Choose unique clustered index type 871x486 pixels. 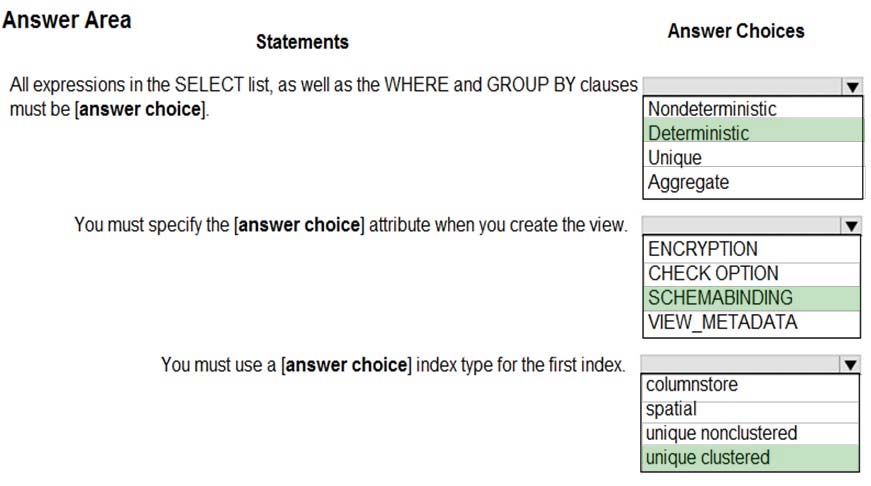[750, 458]
